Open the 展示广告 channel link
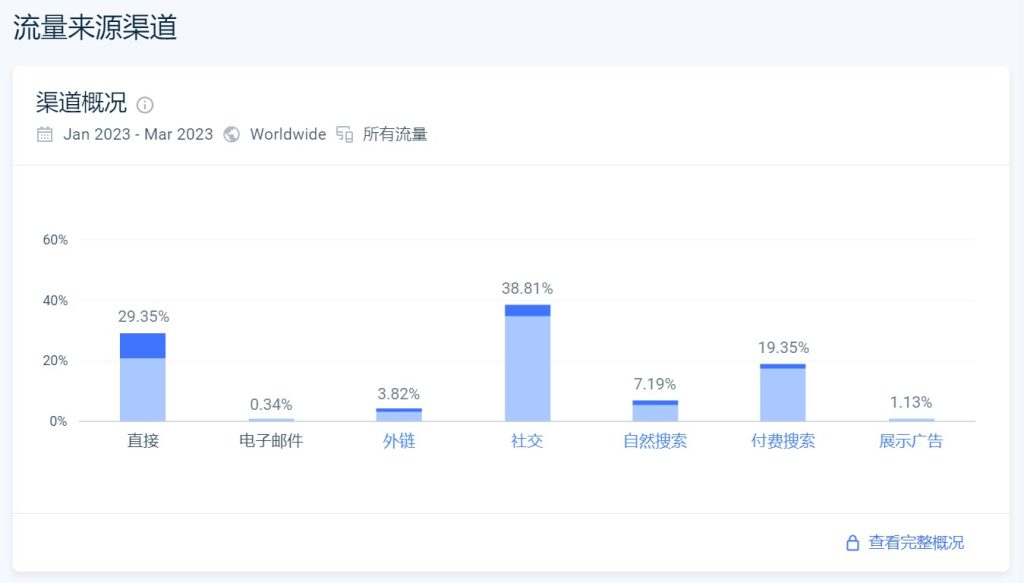1024x583 pixels. (910, 441)
